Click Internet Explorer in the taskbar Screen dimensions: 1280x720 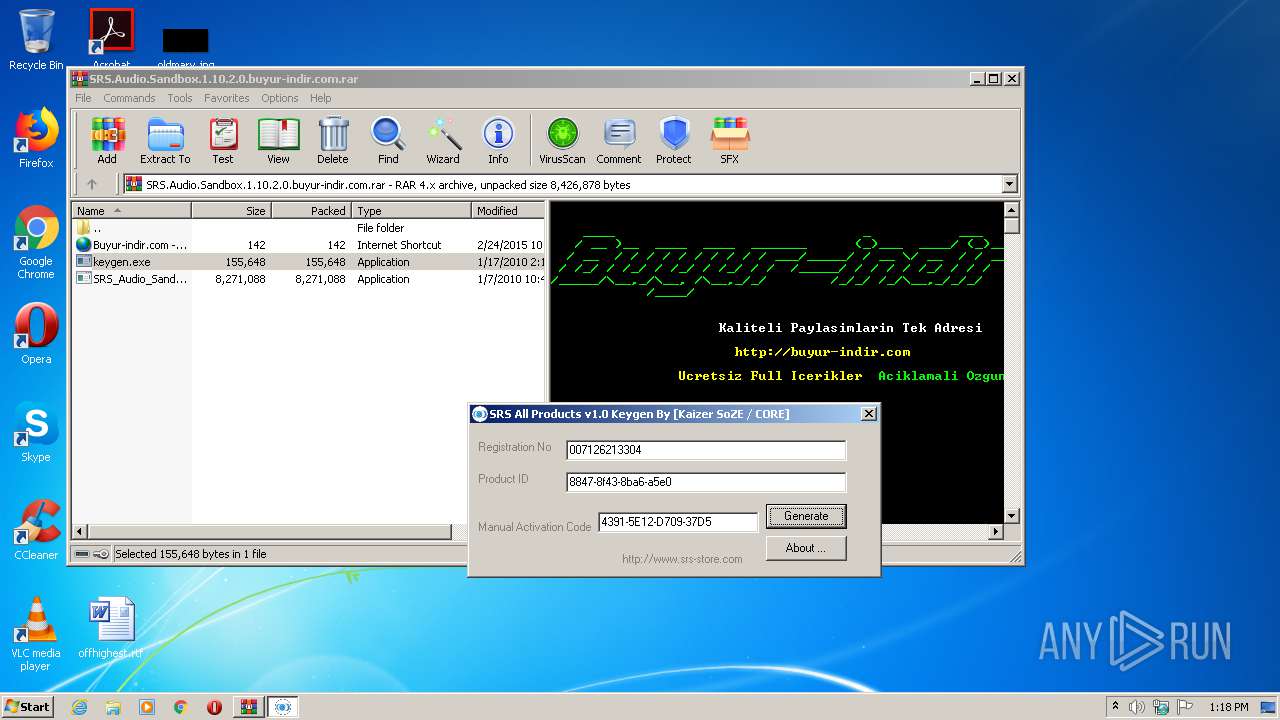tap(79, 707)
